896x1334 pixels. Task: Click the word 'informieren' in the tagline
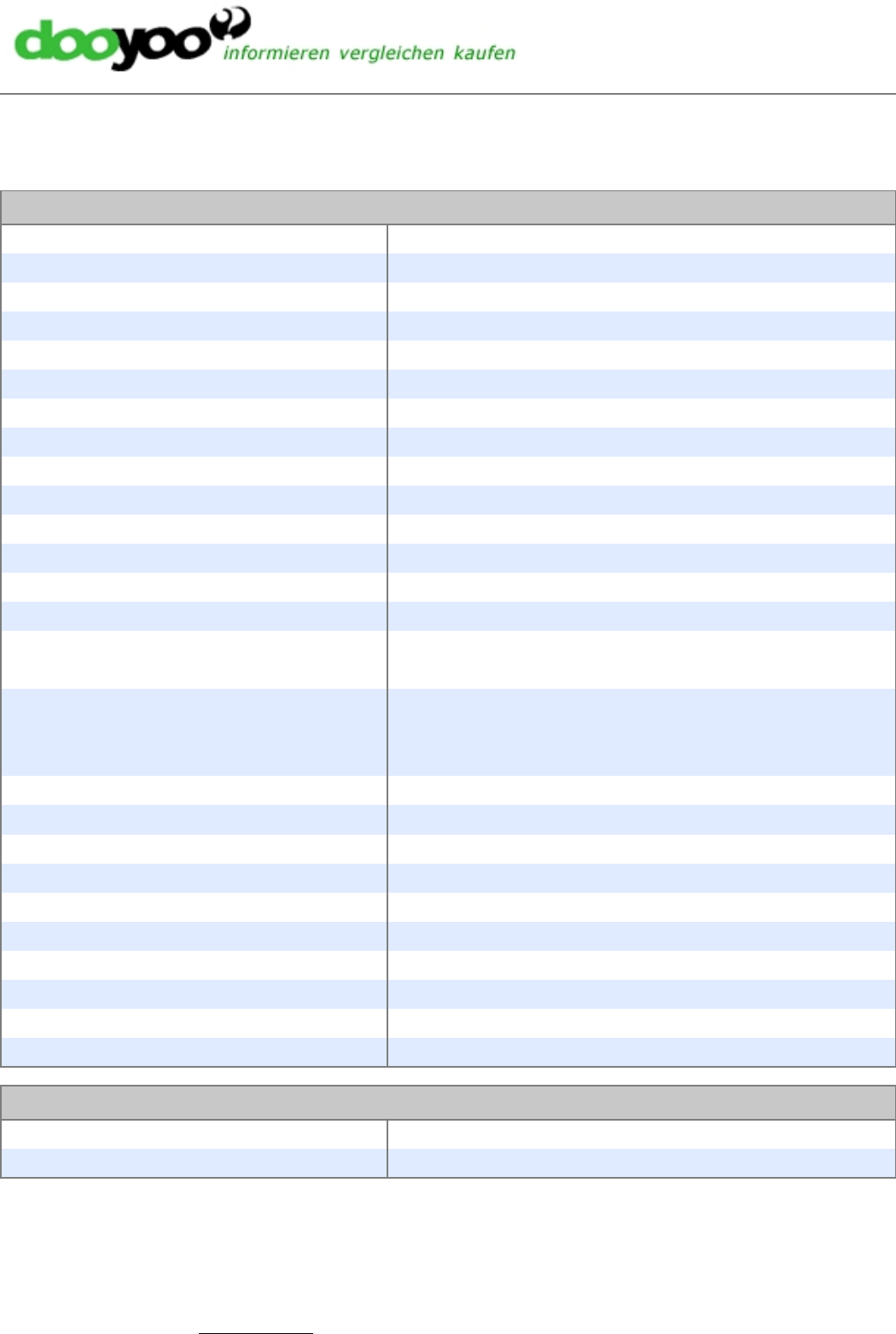pos(276,53)
